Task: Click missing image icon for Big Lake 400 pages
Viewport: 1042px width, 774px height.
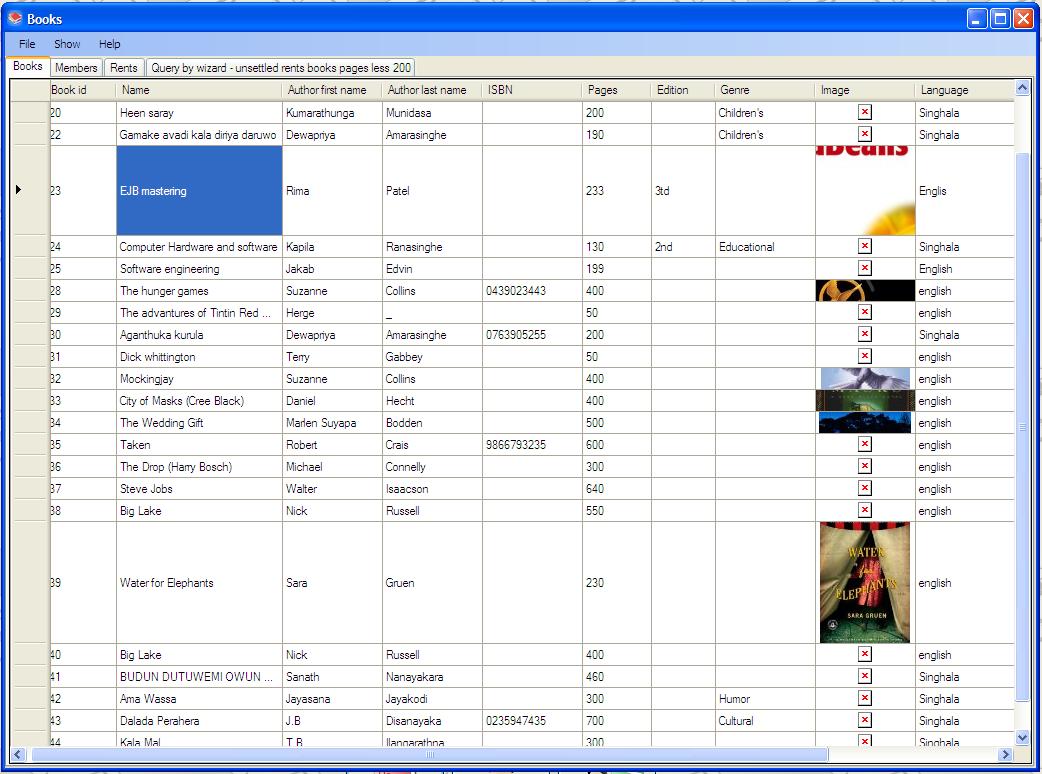Action: (x=865, y=654)
